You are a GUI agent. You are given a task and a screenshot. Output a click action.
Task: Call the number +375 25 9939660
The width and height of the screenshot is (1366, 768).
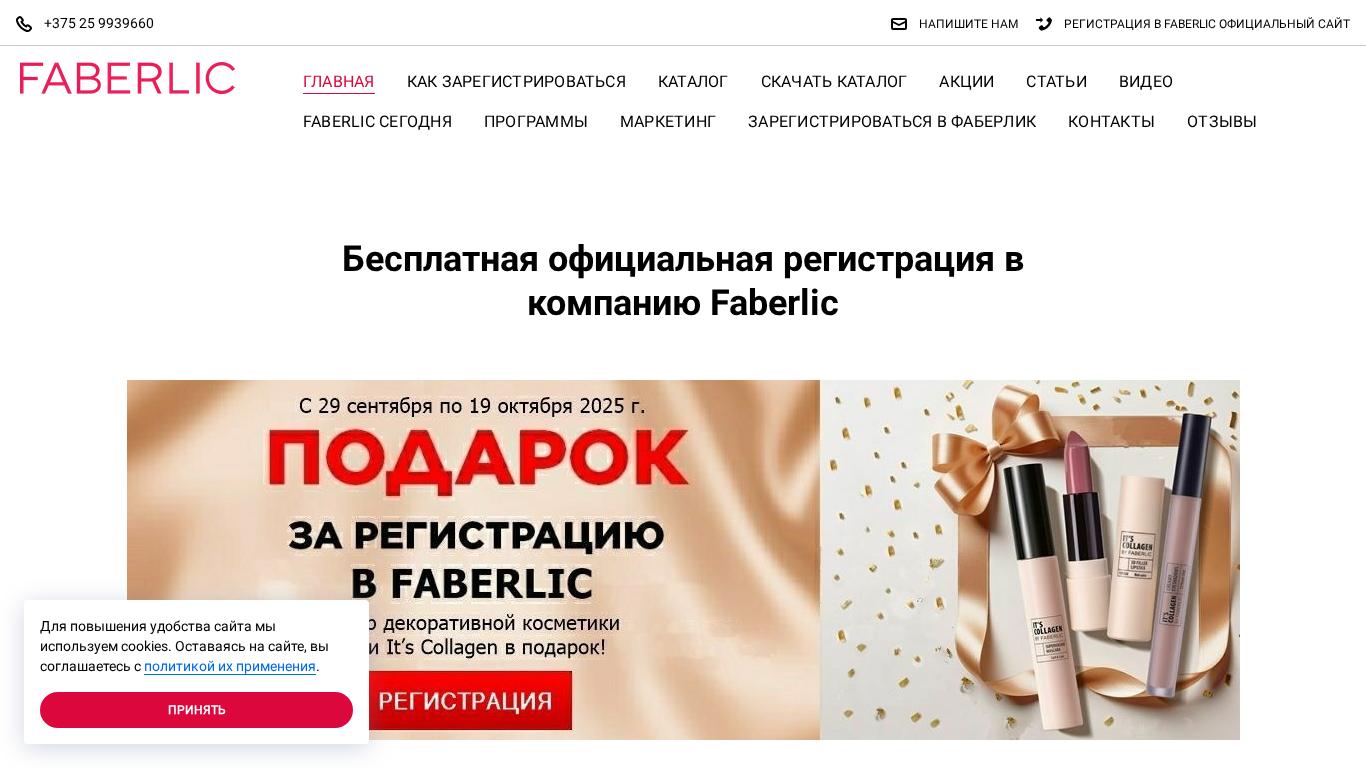(x=99, y=23)
